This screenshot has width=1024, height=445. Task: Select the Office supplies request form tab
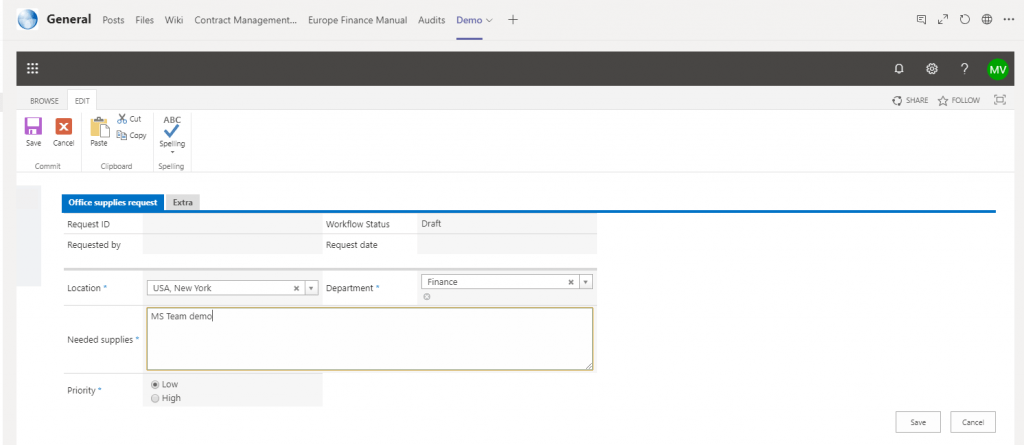pyautogui.click(x=113, y=203)
